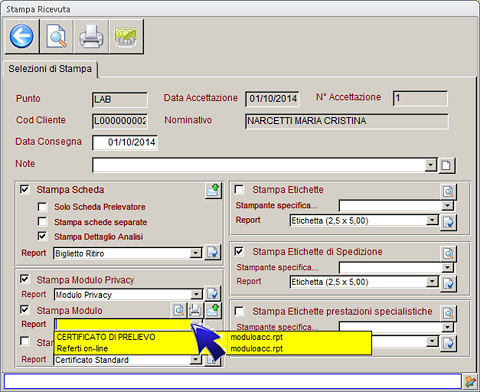480x392 pixels.
Task: Open the document icon next to the Note field
Action: point(447,165)
